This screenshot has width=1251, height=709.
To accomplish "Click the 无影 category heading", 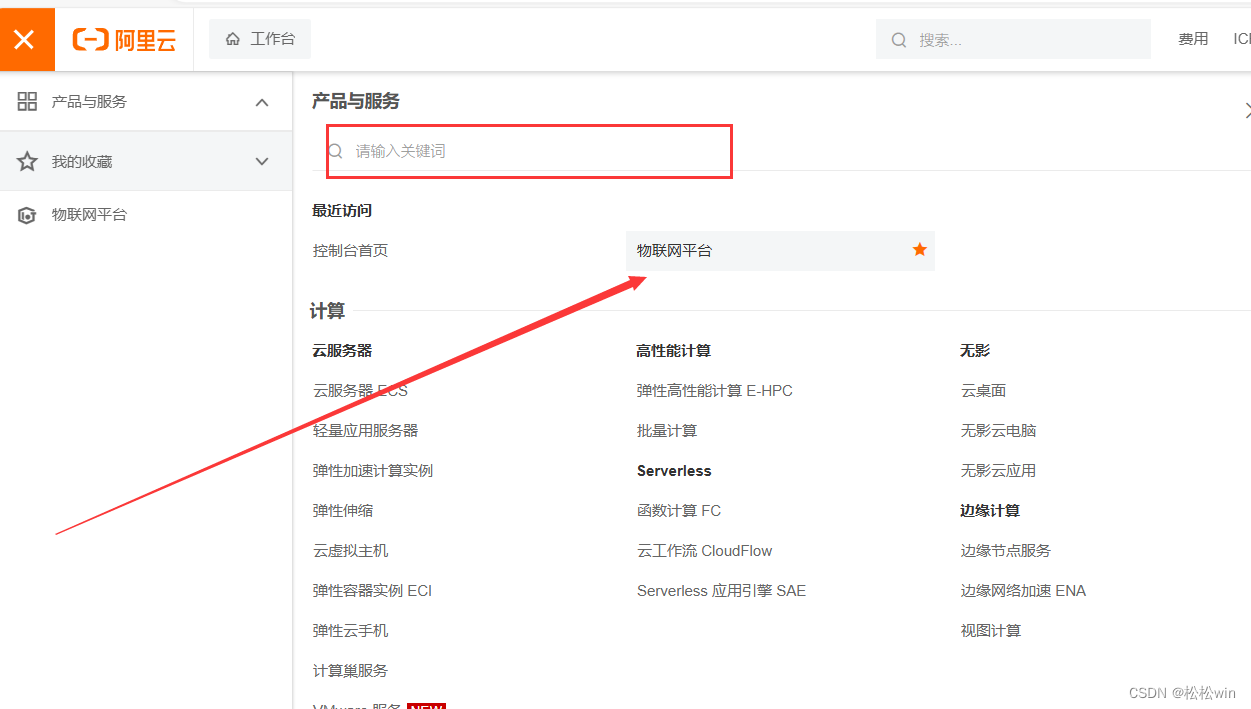I will pyautogui.click(x=975, y=350).
